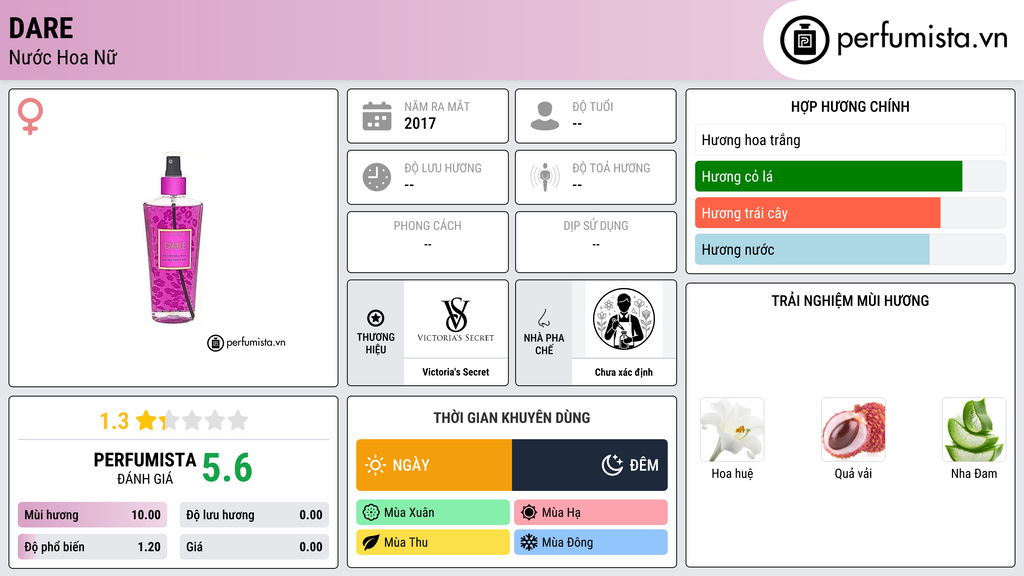Screen dimensions: 1024x576
Task: Click the first filled gold rating star
Action: pos(146,420)
